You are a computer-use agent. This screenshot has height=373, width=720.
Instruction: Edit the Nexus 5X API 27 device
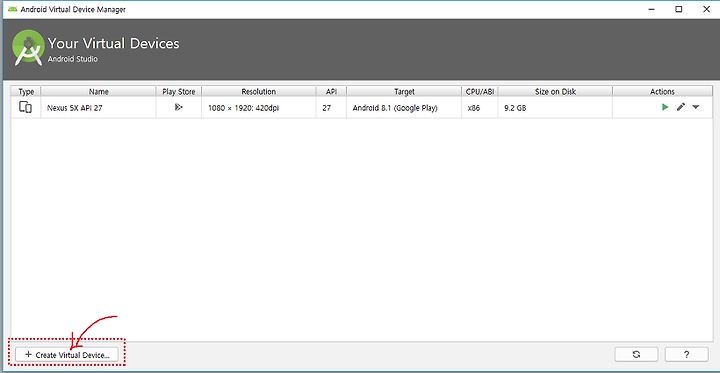[x=681, y=107]
